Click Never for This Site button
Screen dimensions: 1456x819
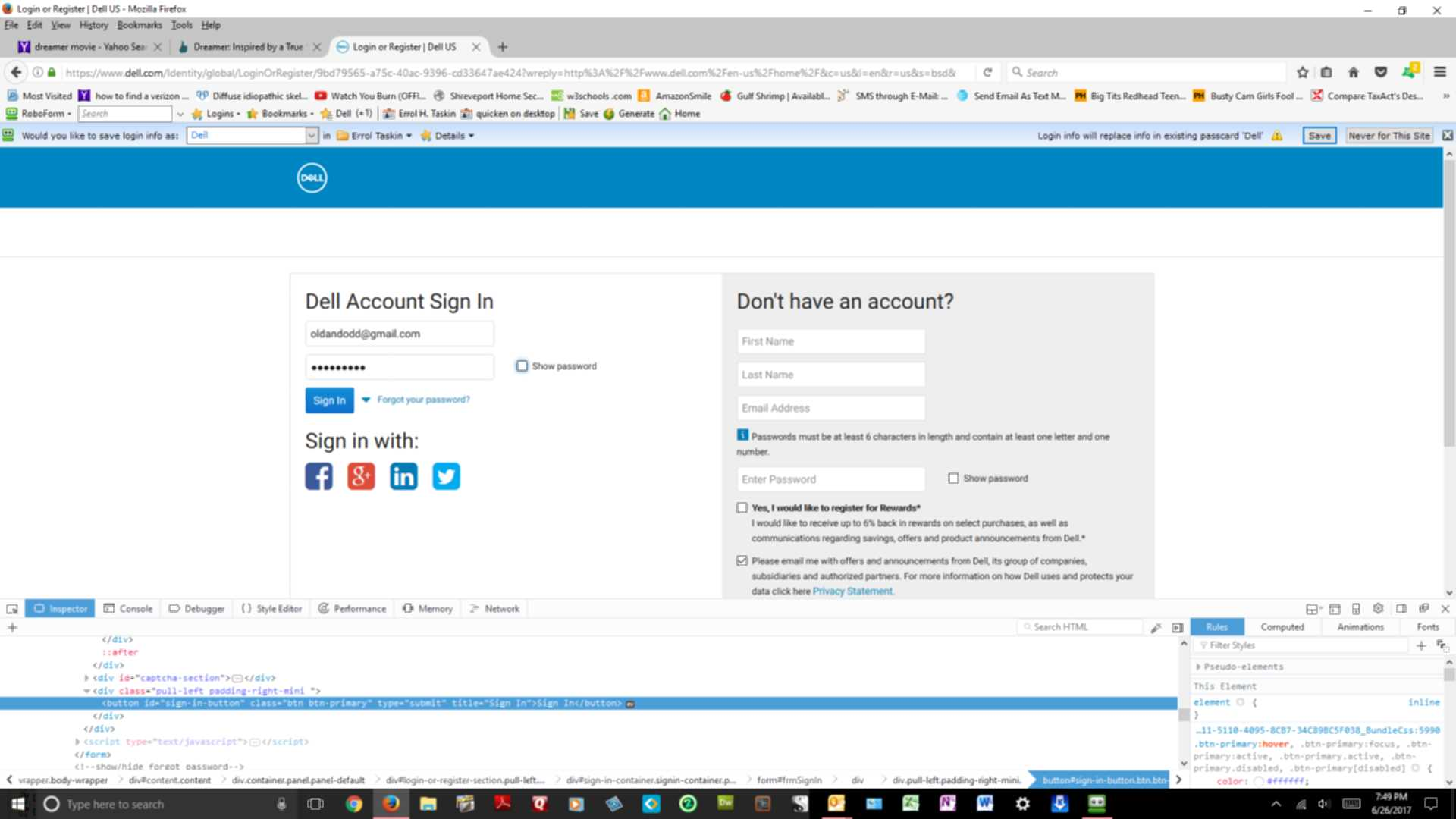tap(1389, 136)
